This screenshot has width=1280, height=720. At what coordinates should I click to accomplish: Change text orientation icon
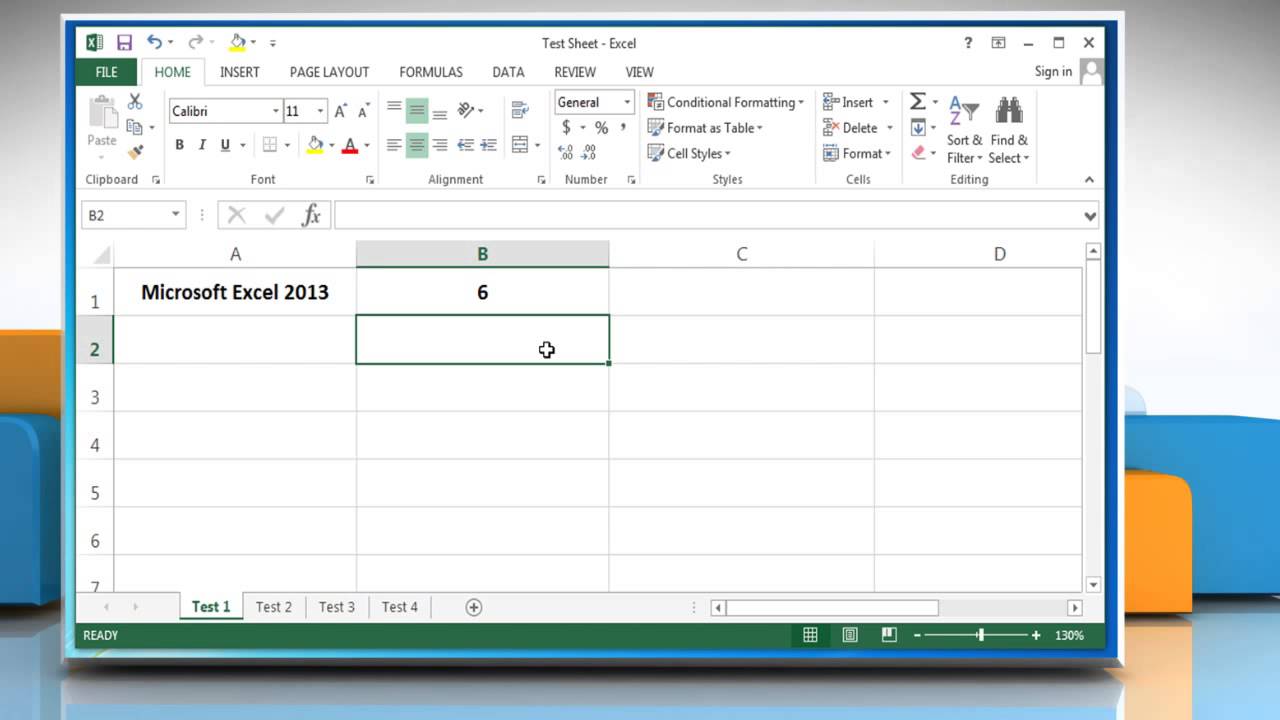tap(466, 110)
